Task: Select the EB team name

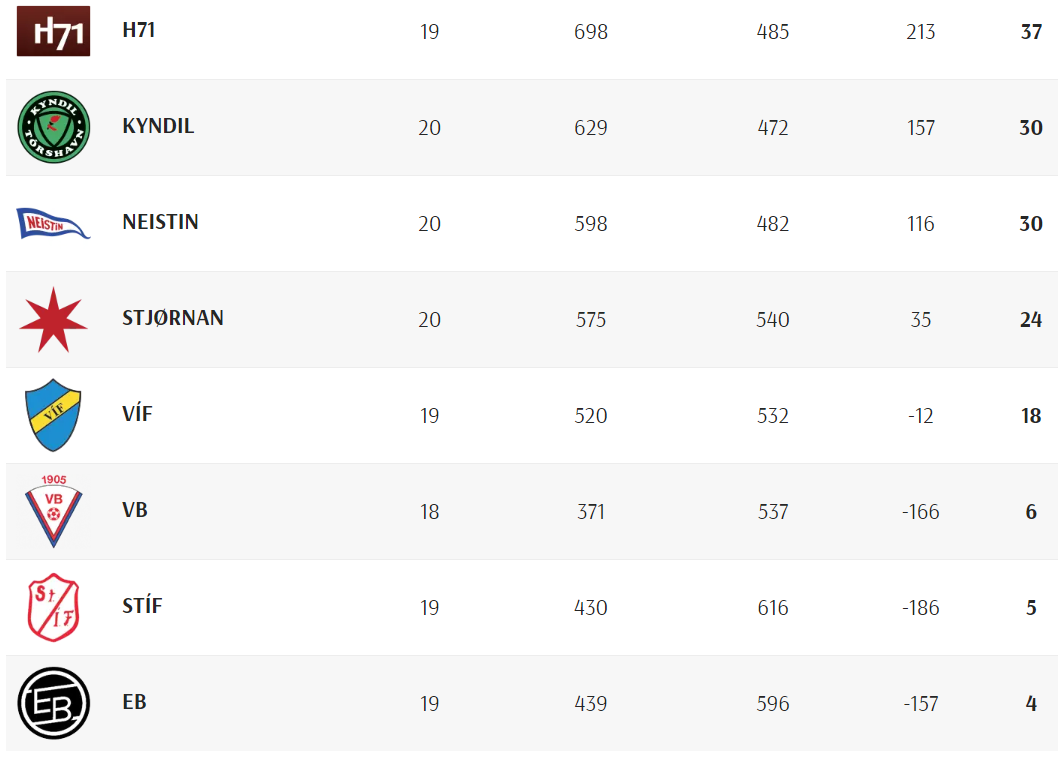Action: [x=134, y=702]
